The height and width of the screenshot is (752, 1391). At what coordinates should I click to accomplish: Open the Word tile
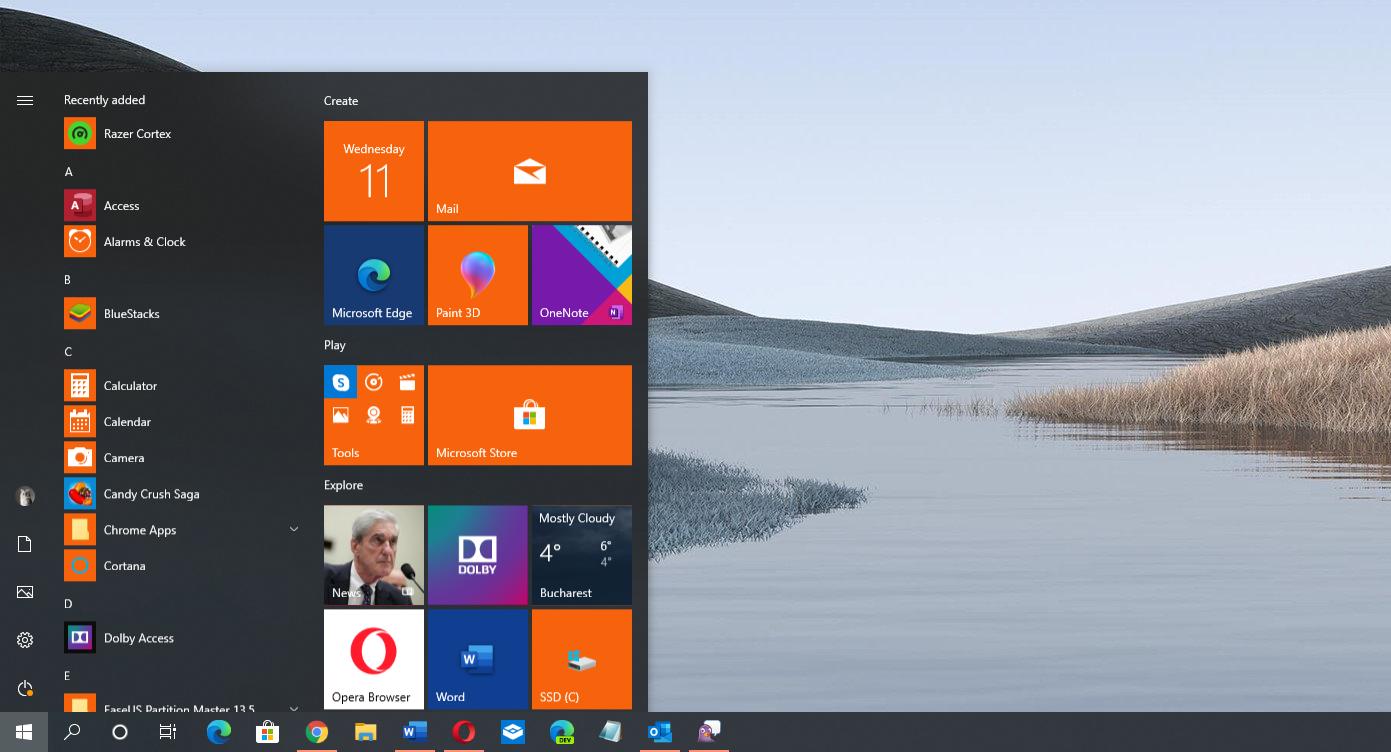tap(478, 659)
